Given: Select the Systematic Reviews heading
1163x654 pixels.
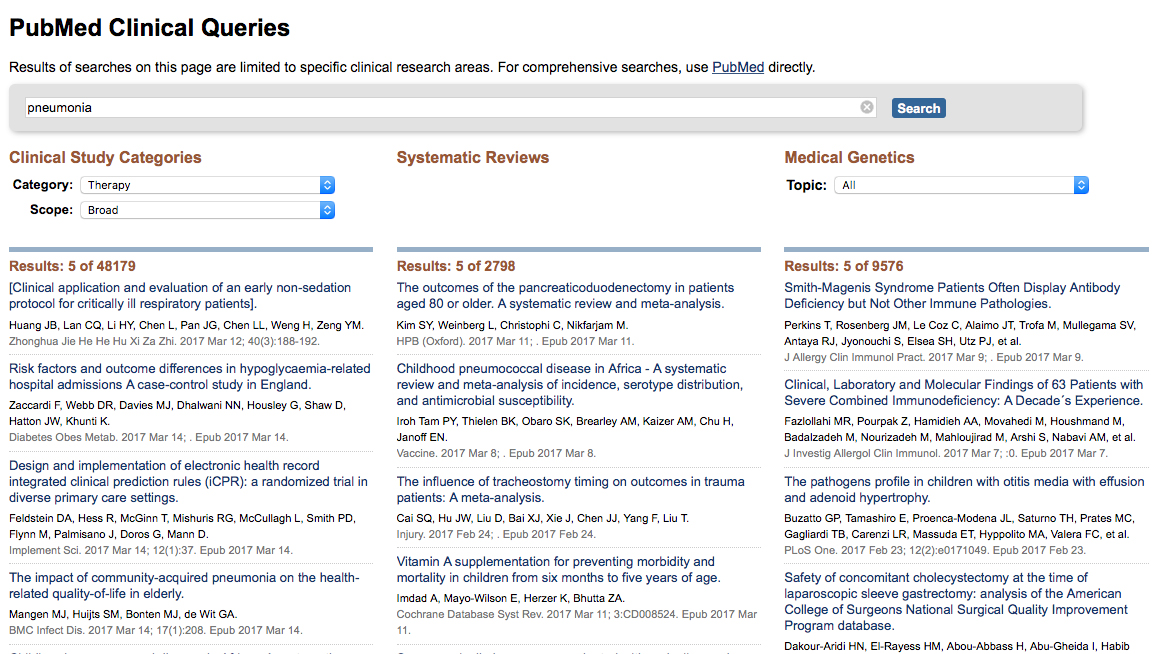Looking at the screenshot, I should click(x=473, y=158).
